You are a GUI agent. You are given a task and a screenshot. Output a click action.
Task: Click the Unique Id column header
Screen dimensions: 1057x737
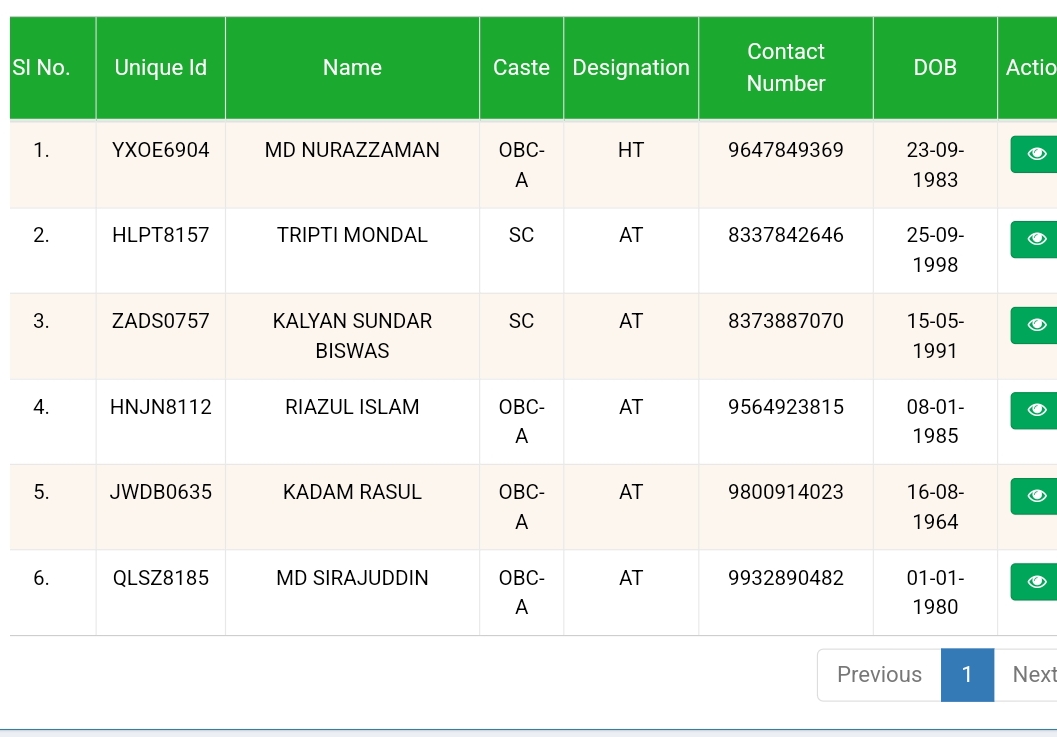click(160, 68)
